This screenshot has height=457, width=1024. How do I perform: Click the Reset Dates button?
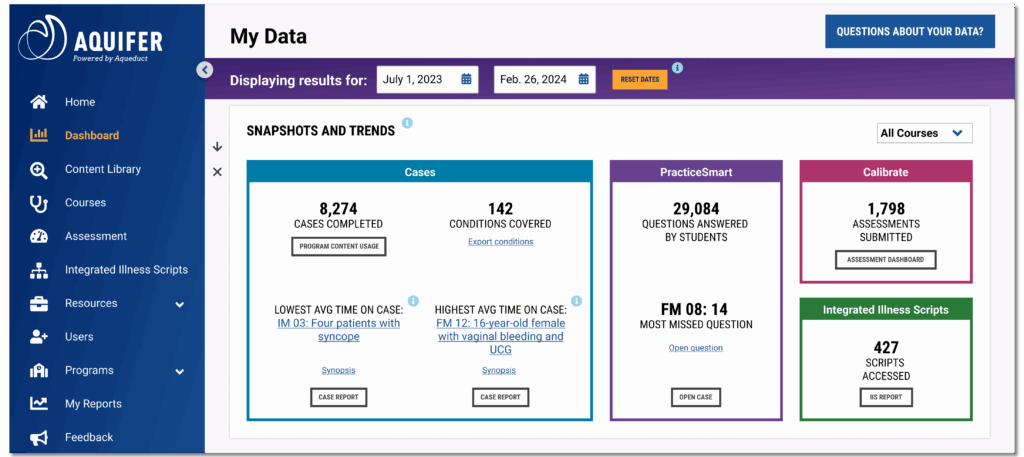pyautogui.click(x=639, y=80)
